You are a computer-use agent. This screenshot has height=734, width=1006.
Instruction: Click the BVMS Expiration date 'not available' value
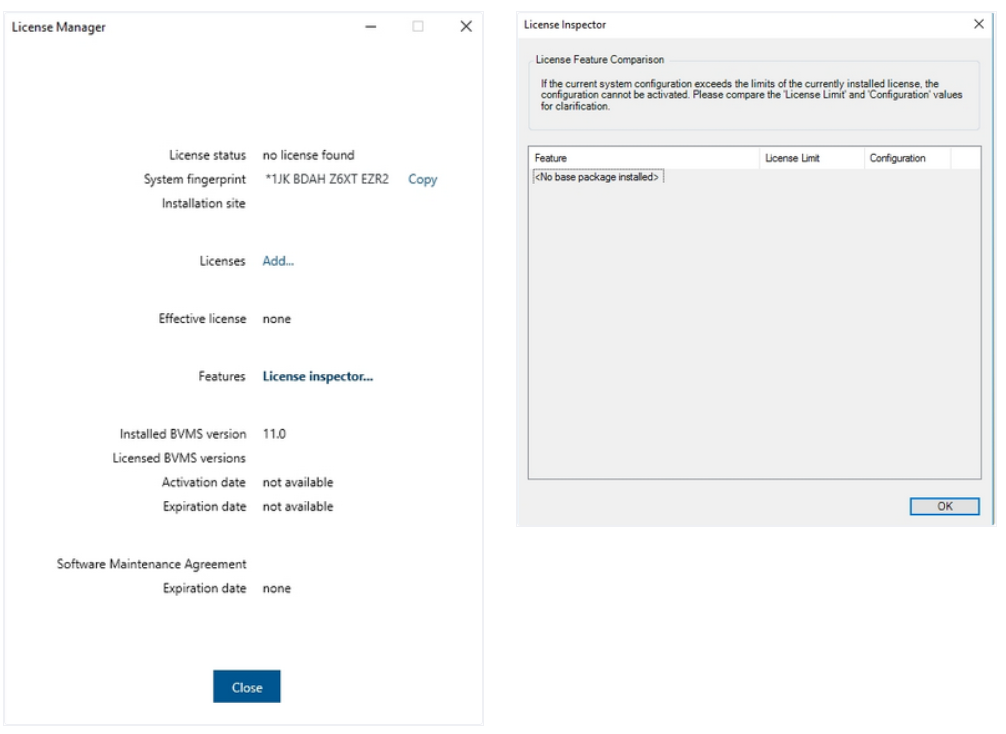(x=298, y=507)
